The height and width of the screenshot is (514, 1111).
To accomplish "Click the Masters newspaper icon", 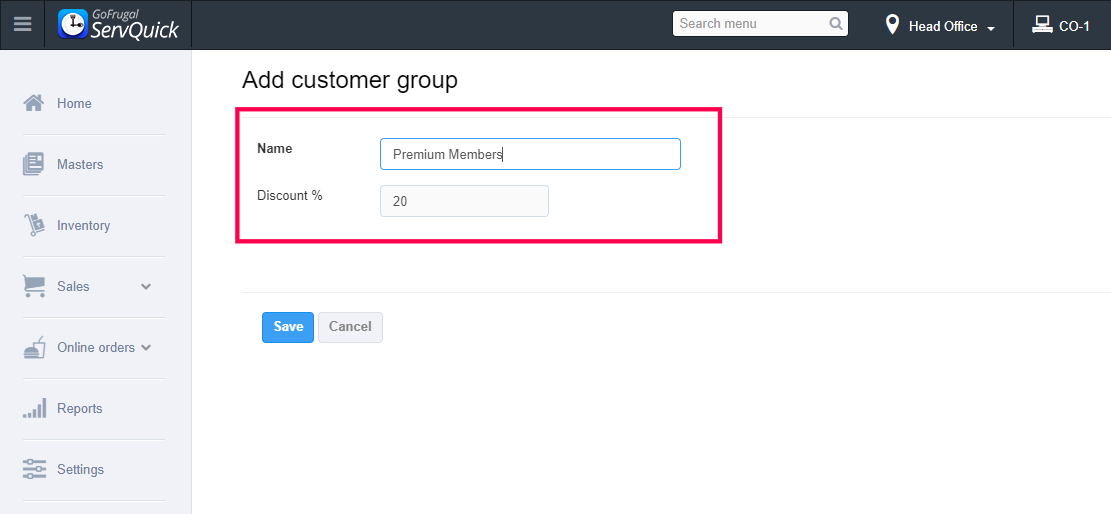I will [34, 164].
